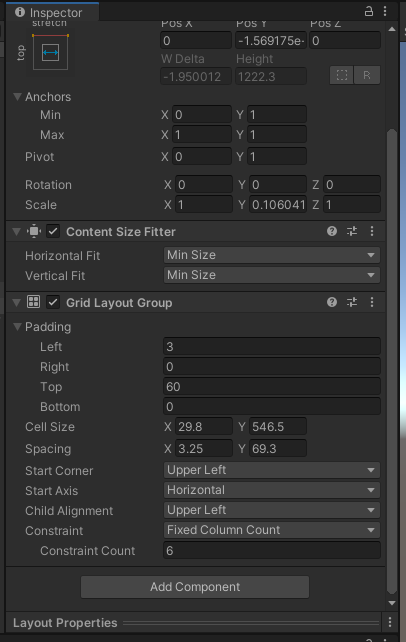Click the Cell Size label
Image resolution: width=406 pixels, height=642 pixels.
click(x=50, y=427)
